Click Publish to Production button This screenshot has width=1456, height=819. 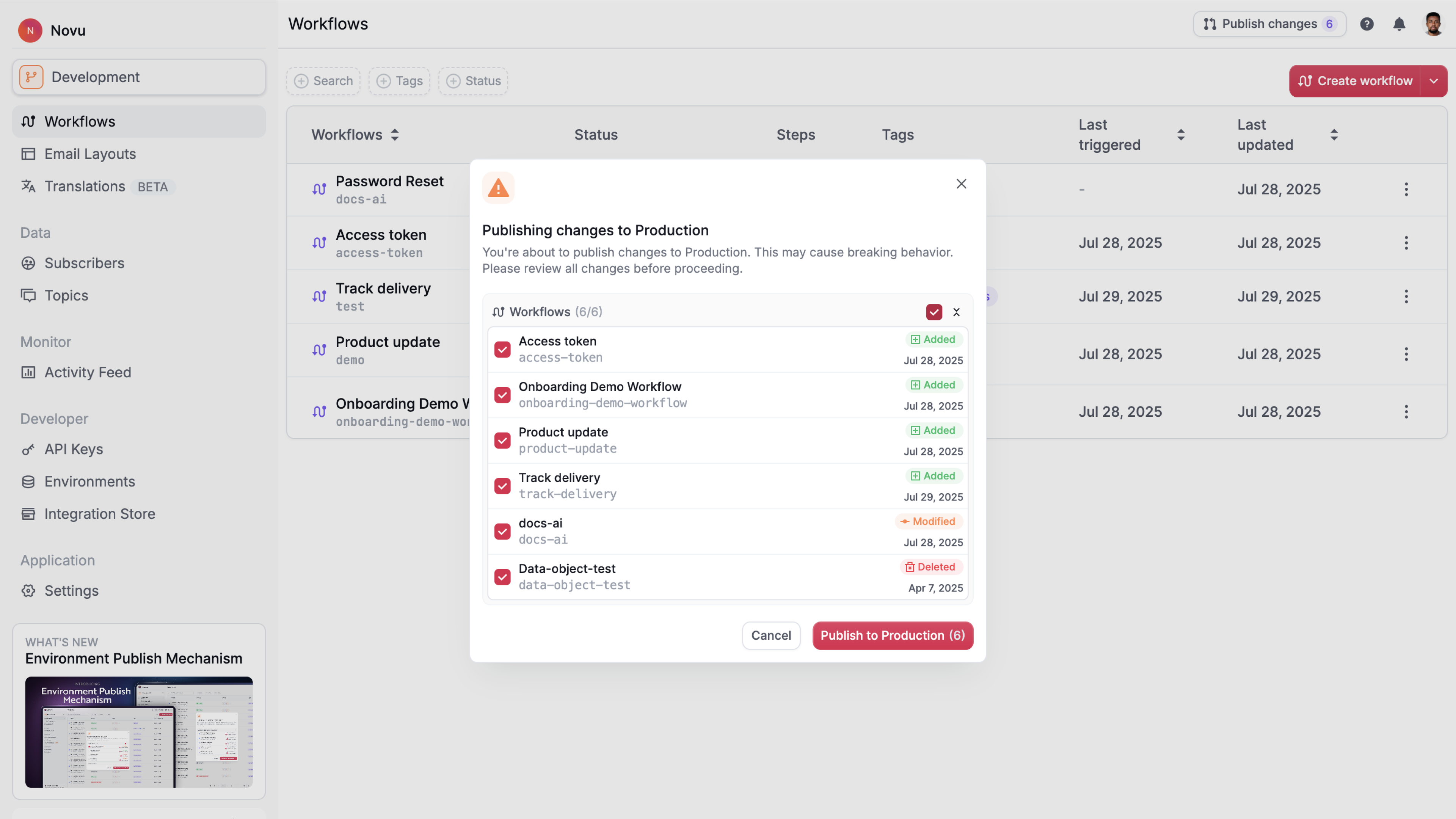(892, 635)
